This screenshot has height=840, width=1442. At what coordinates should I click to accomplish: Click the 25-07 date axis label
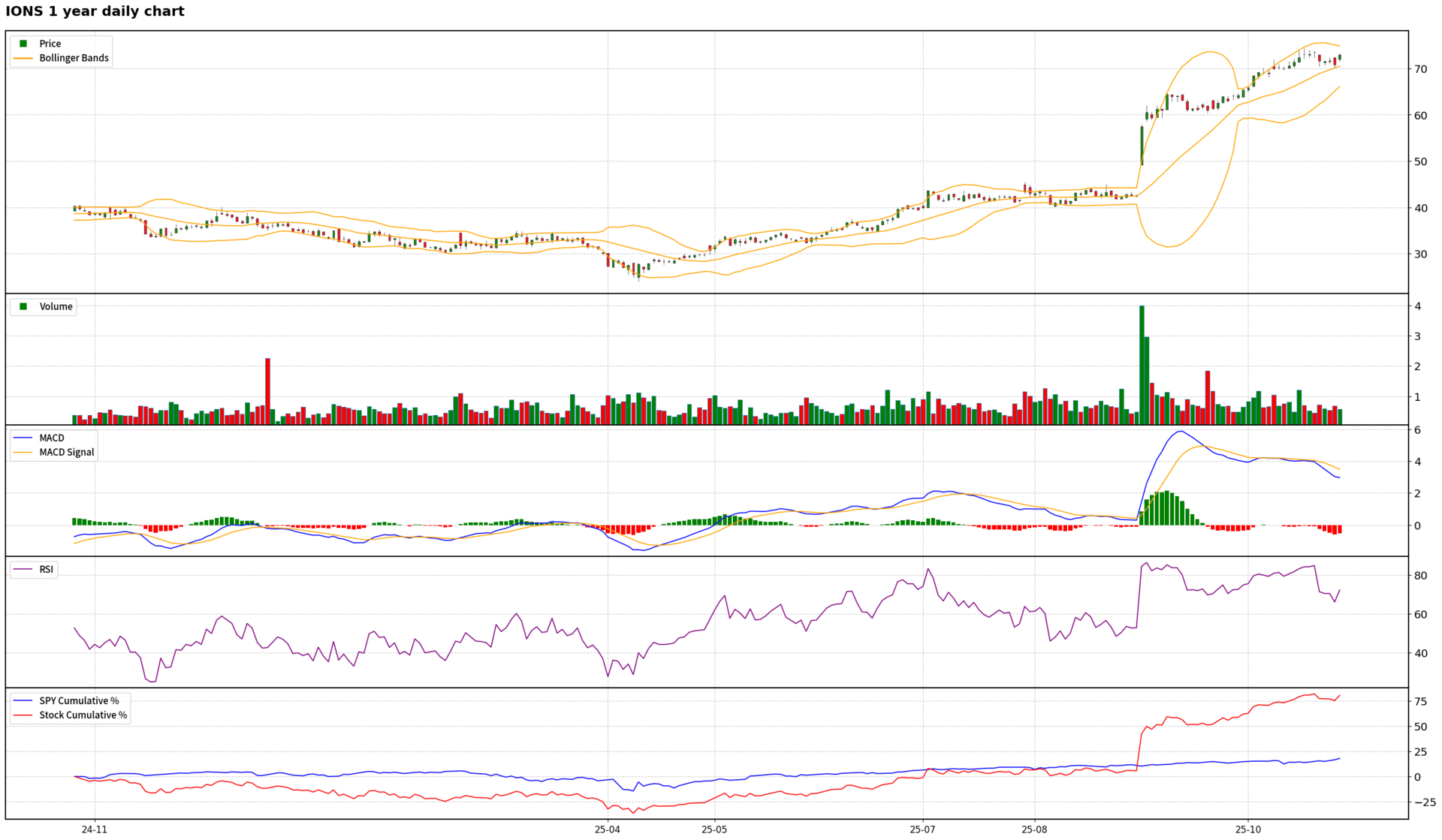click(x=922, y=829)
